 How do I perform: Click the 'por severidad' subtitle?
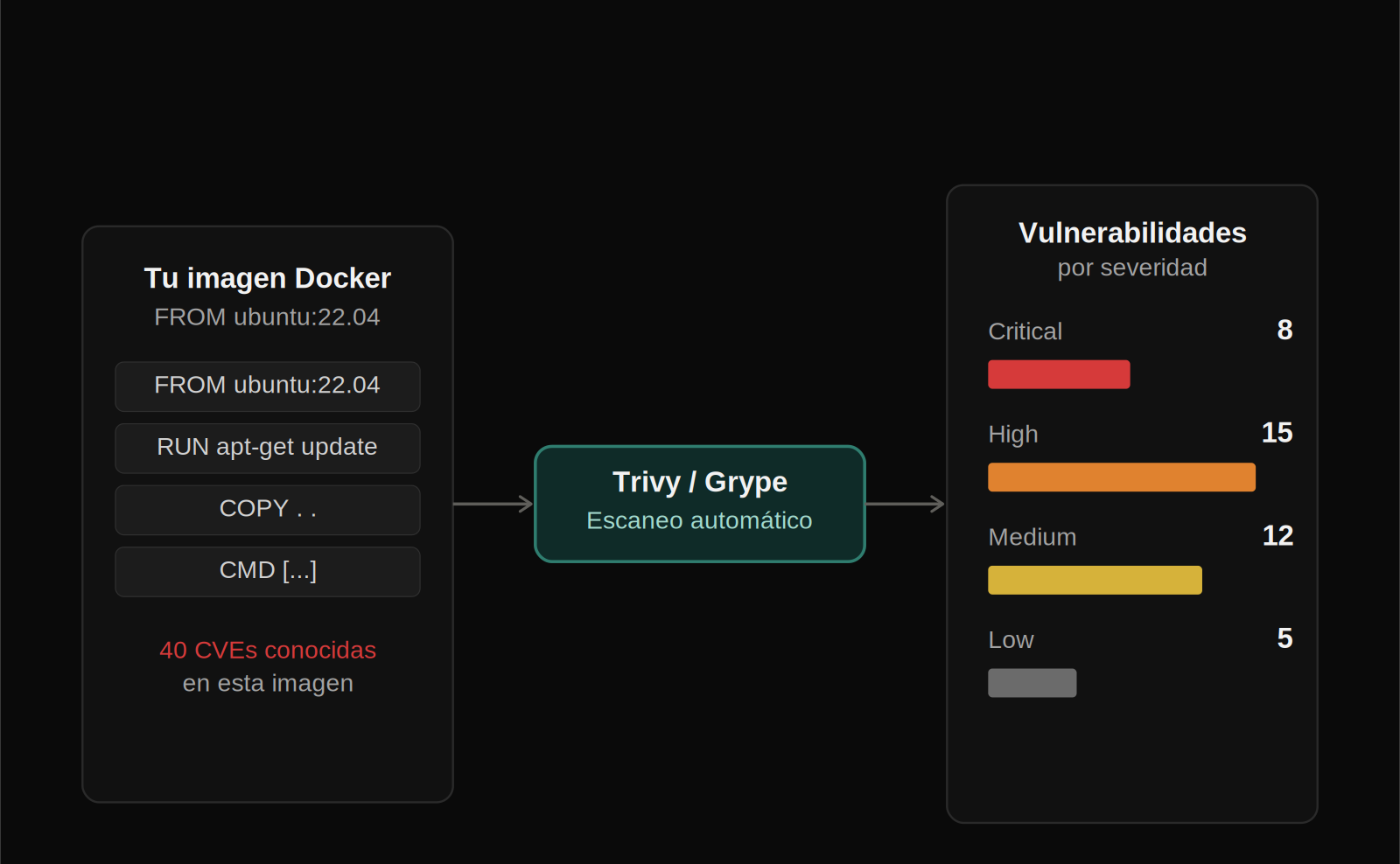pyautogui.click(x=1132, y=268)
